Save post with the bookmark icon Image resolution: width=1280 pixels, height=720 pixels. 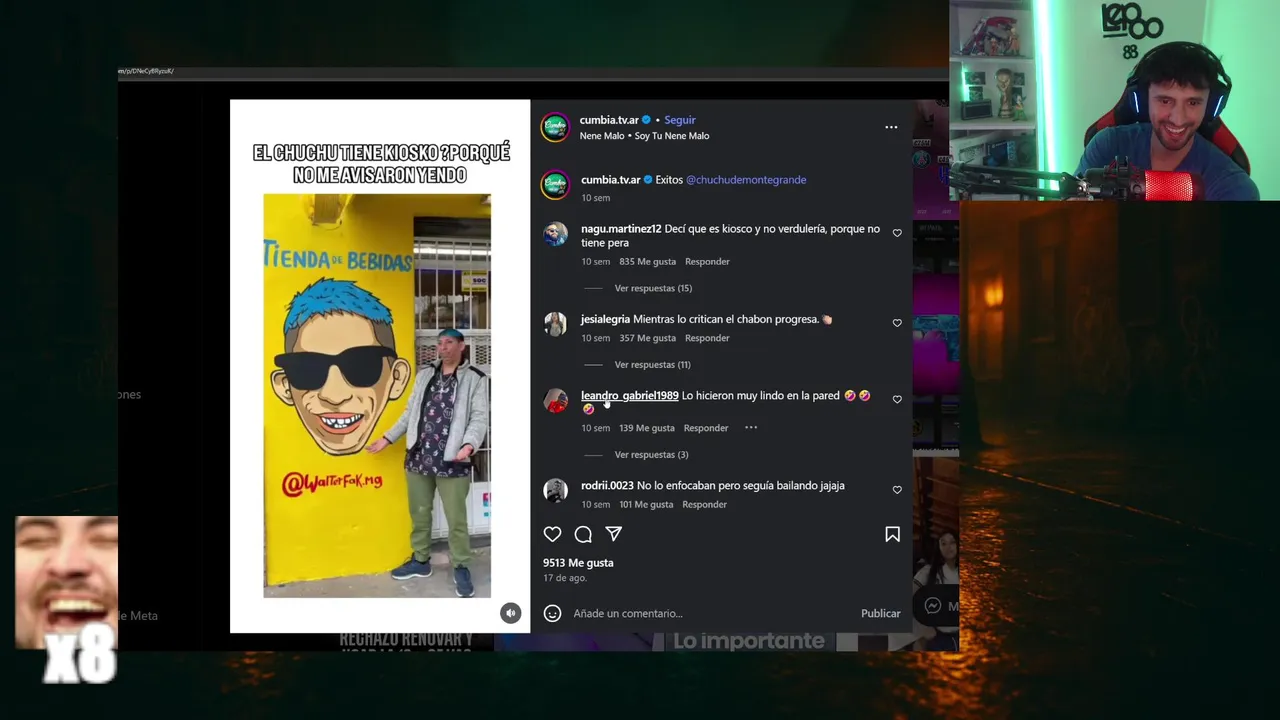892,534
